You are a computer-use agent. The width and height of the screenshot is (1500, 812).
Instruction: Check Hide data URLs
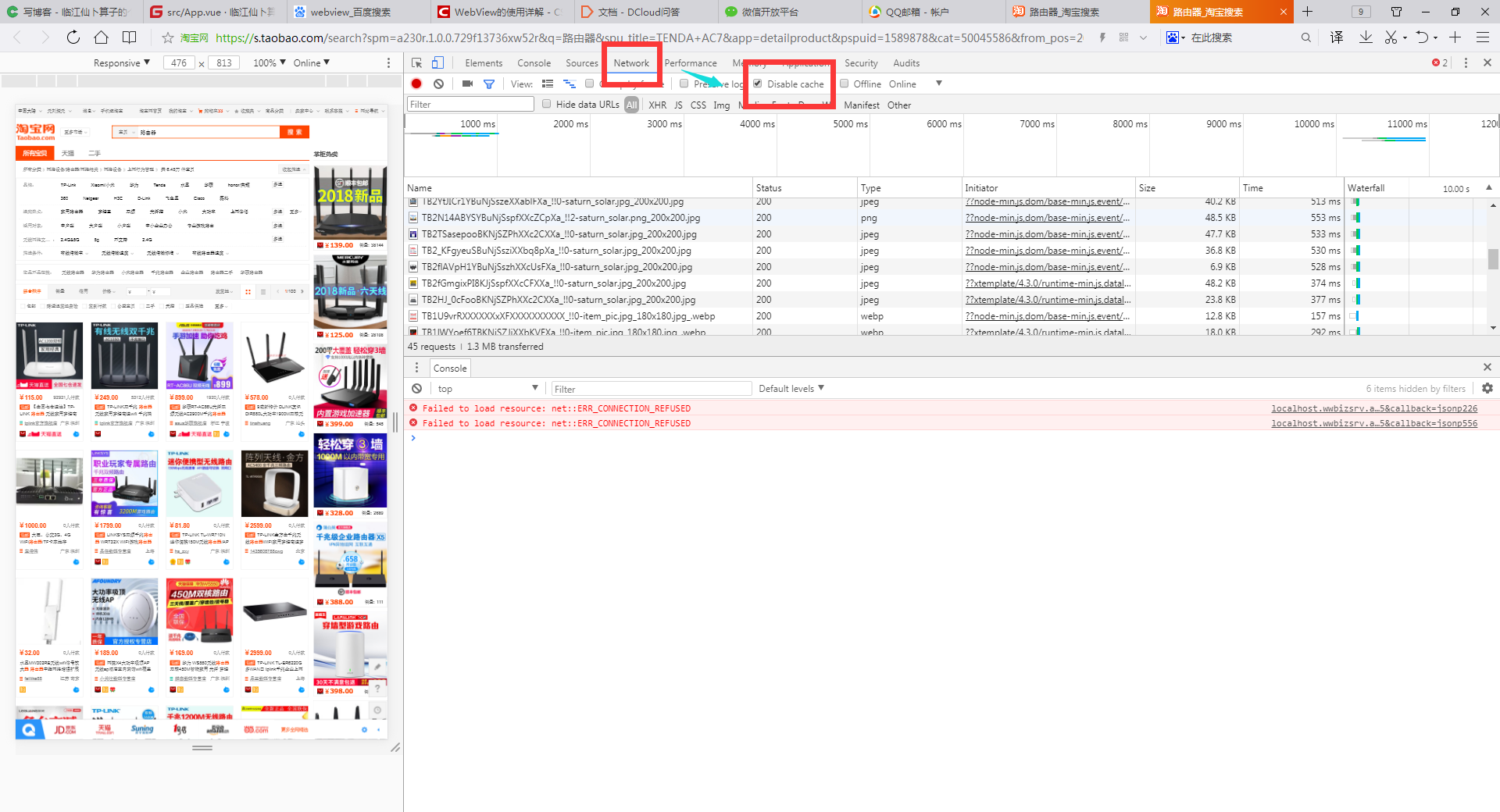(x=547, y=104)
